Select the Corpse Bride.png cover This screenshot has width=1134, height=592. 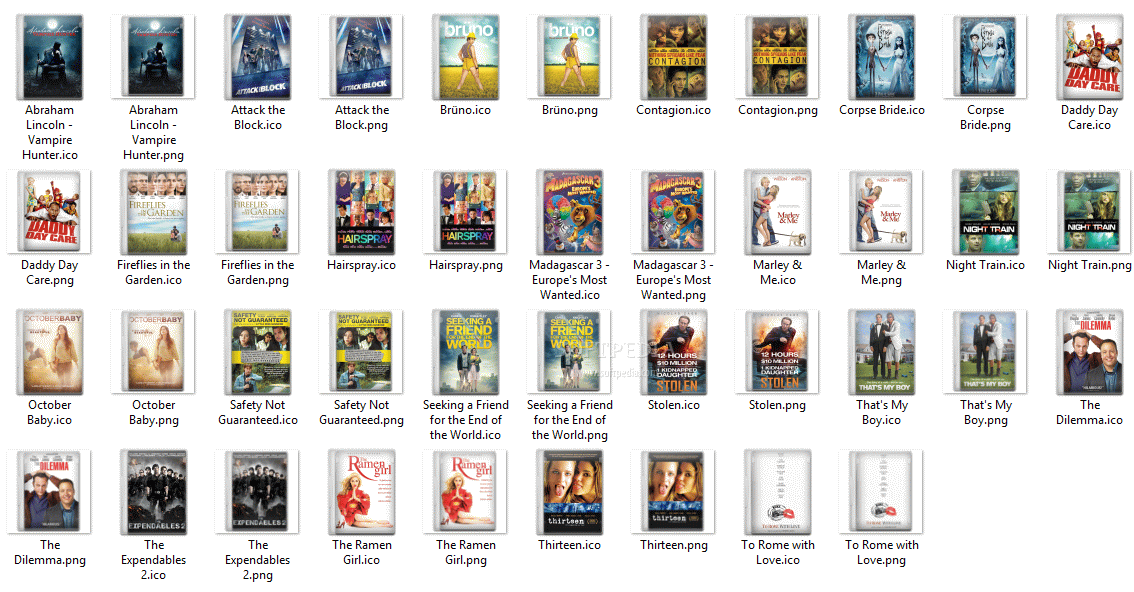point(986,57)
